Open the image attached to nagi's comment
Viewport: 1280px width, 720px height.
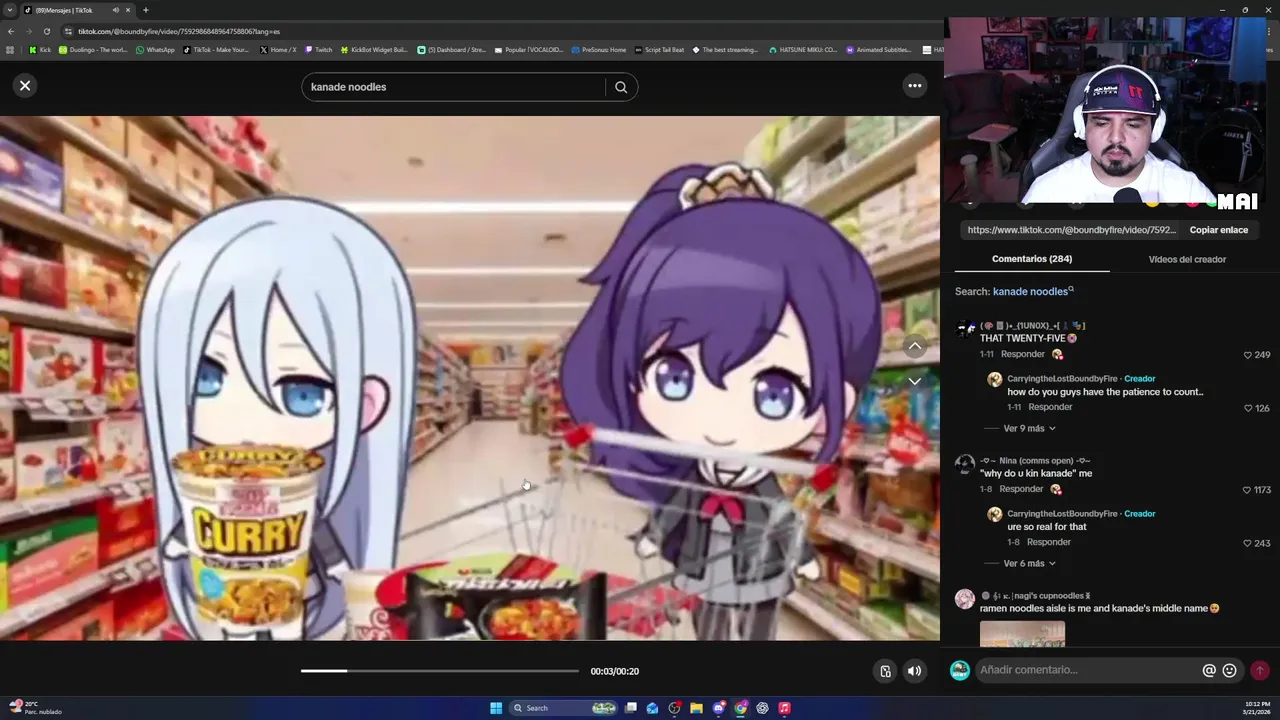point(1022,635)
